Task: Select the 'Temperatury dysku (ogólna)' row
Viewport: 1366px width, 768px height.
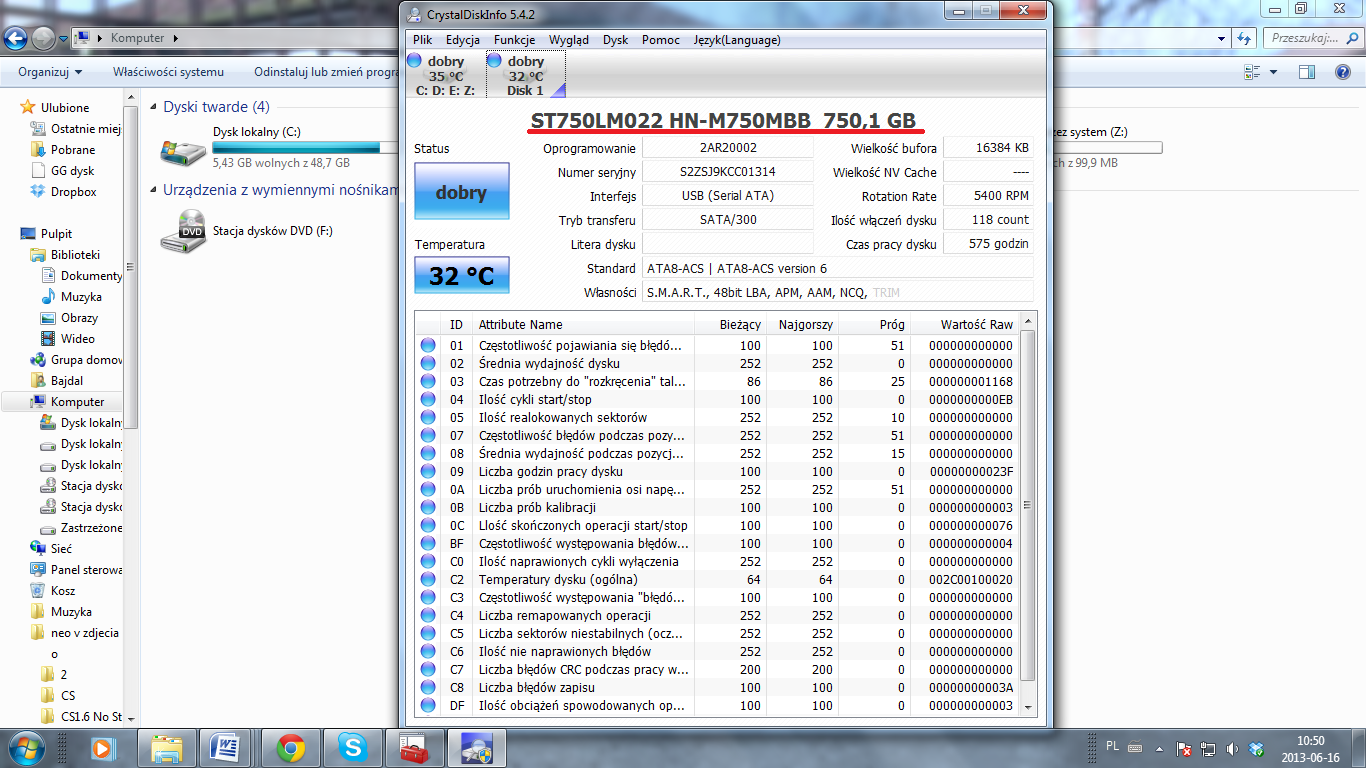Action: pos(717,579)
